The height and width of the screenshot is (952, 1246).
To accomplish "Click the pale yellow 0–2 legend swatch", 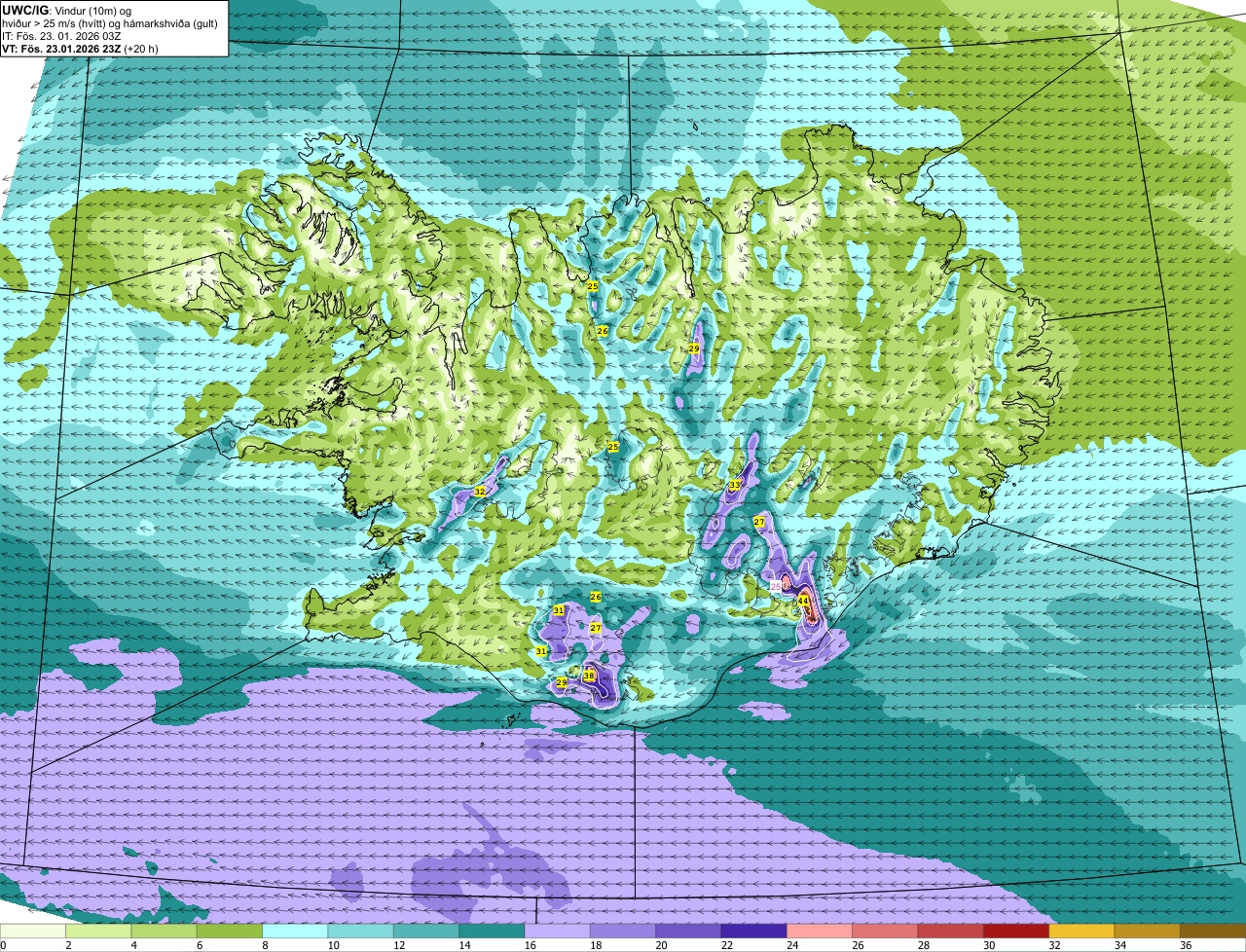I will click(x=33, y=931).
